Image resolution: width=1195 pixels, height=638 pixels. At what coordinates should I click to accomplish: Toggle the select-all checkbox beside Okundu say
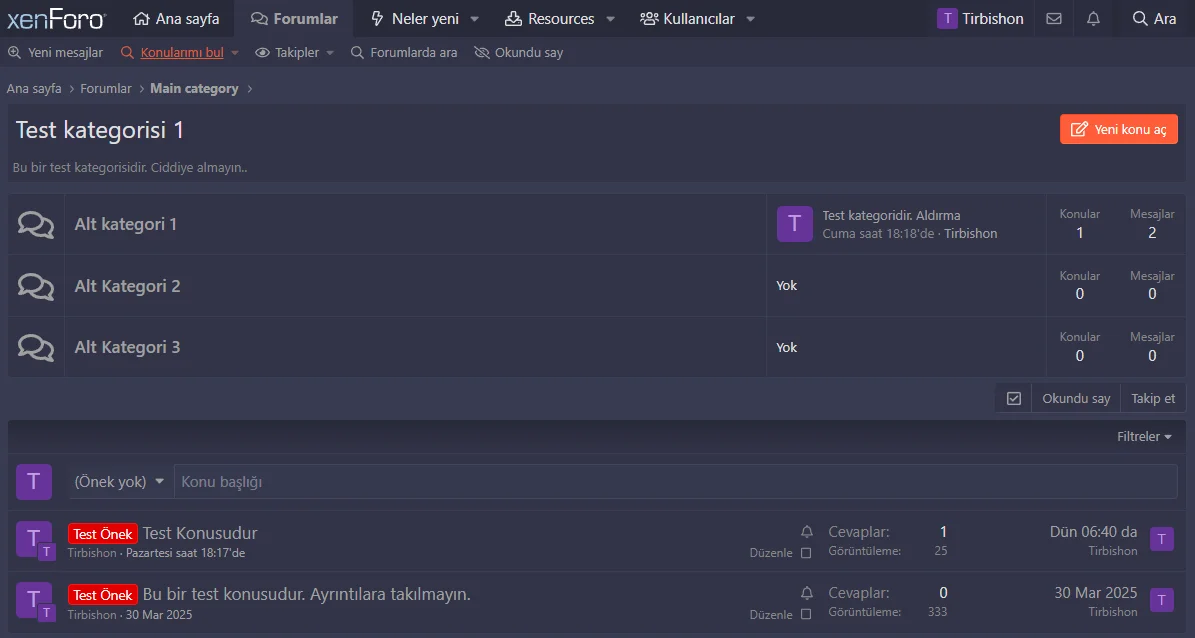(x=1014, y=398)
